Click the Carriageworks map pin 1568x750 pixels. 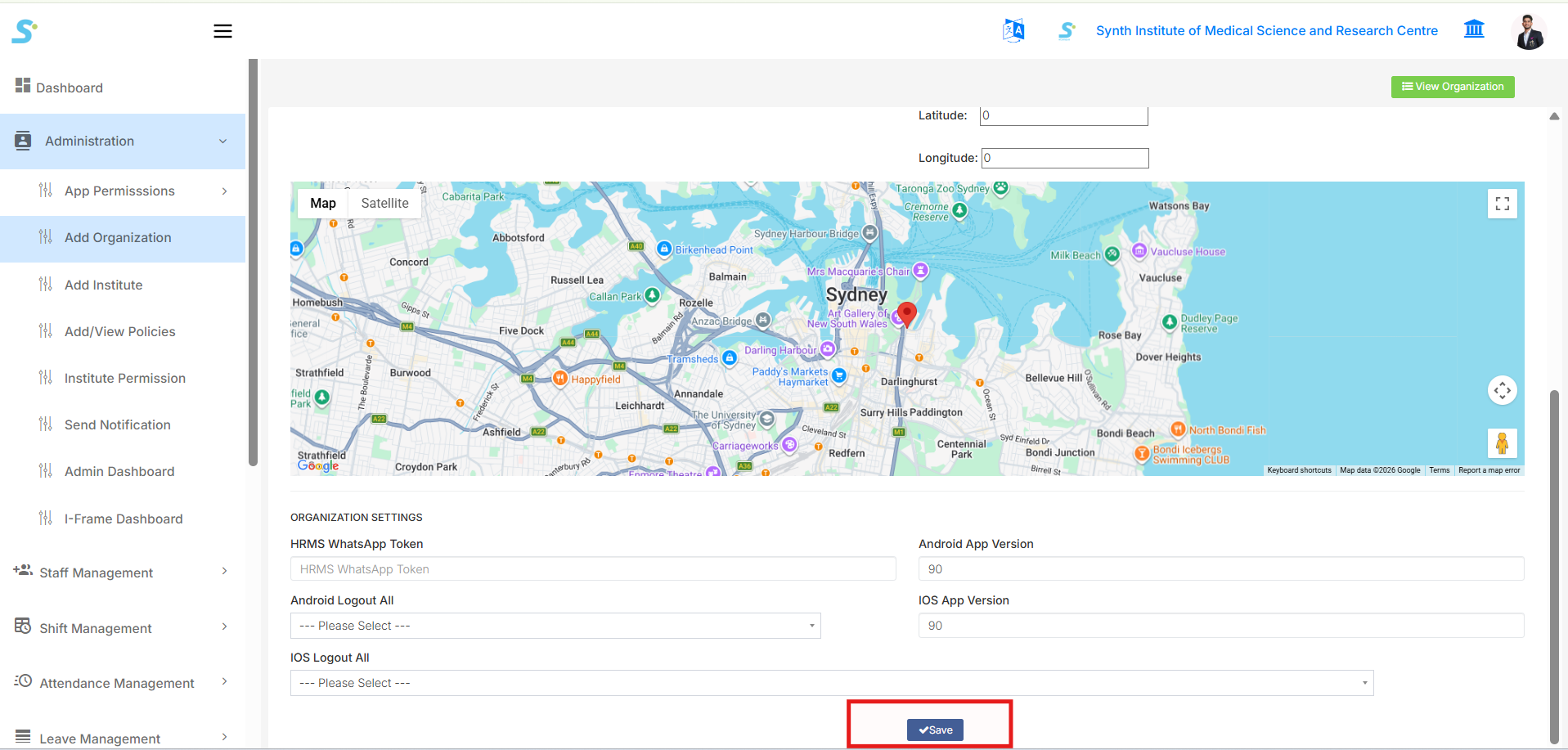(x=789, y=445)
